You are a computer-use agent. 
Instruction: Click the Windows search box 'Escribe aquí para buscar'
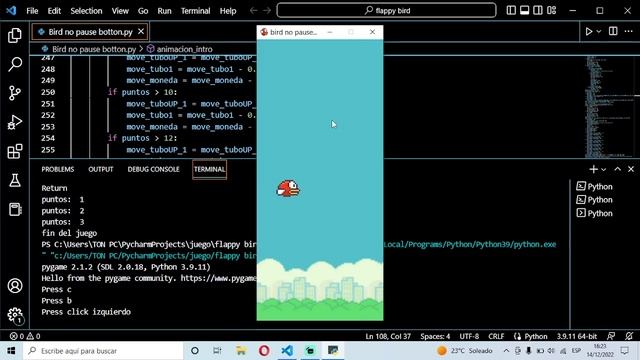point(103,351)
